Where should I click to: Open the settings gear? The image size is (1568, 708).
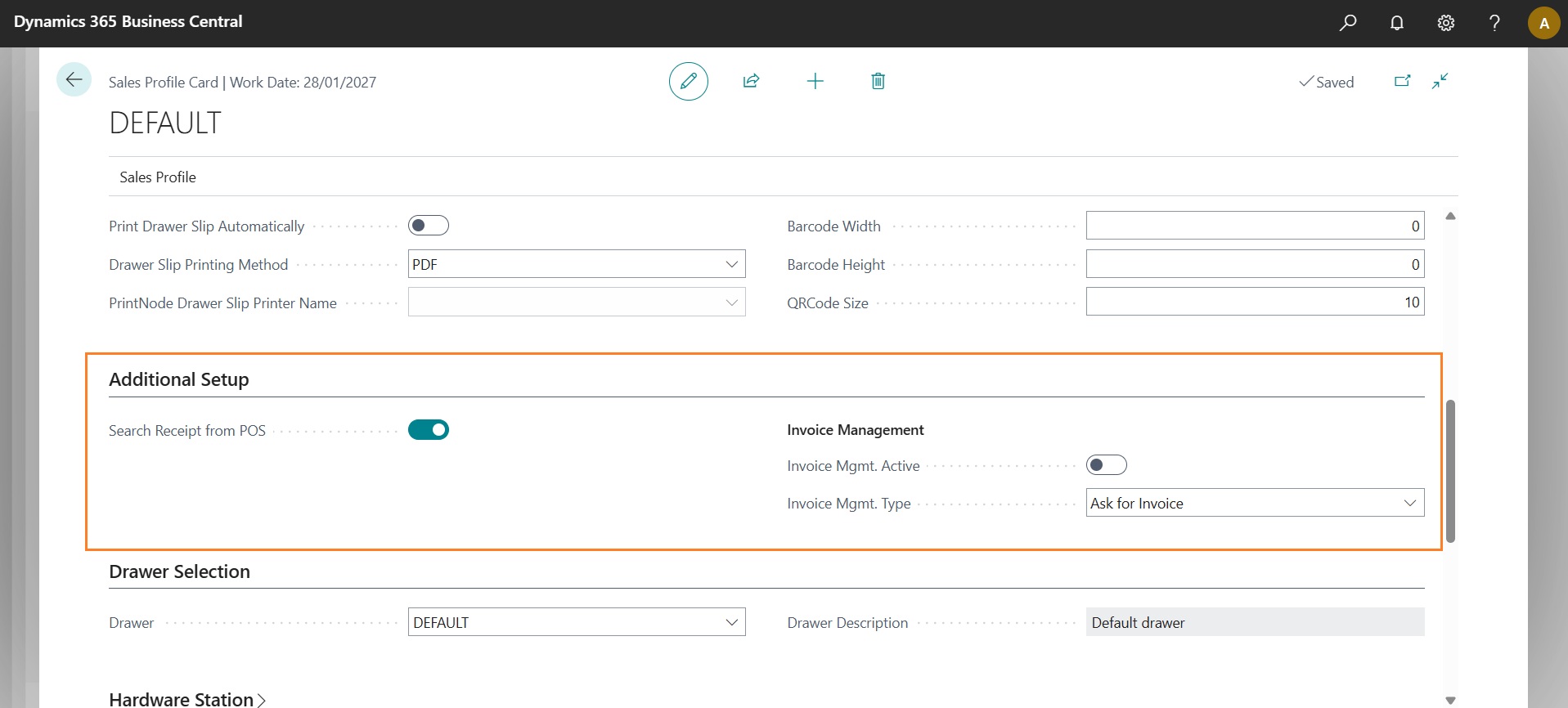pyautogui.click(x=1445, y=23)
